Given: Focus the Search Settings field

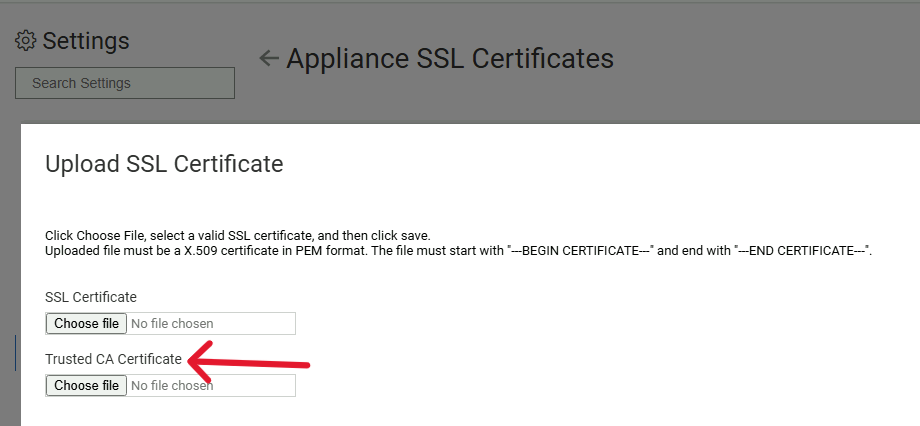Looking at the screenshot, I should click(125, 83).
